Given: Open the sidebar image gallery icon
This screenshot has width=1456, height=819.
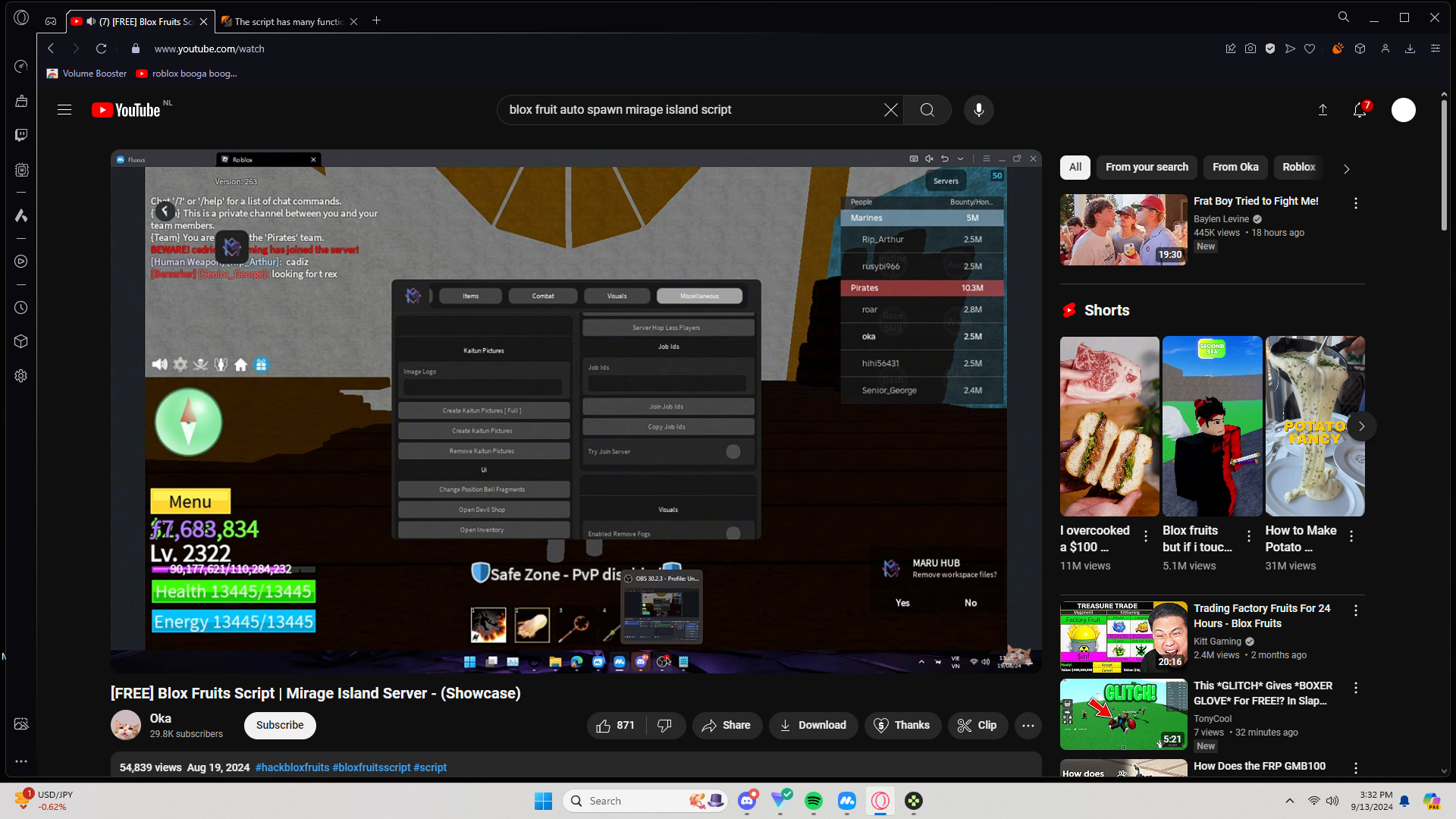Looking at the screenshot, I should coord(21,724).
